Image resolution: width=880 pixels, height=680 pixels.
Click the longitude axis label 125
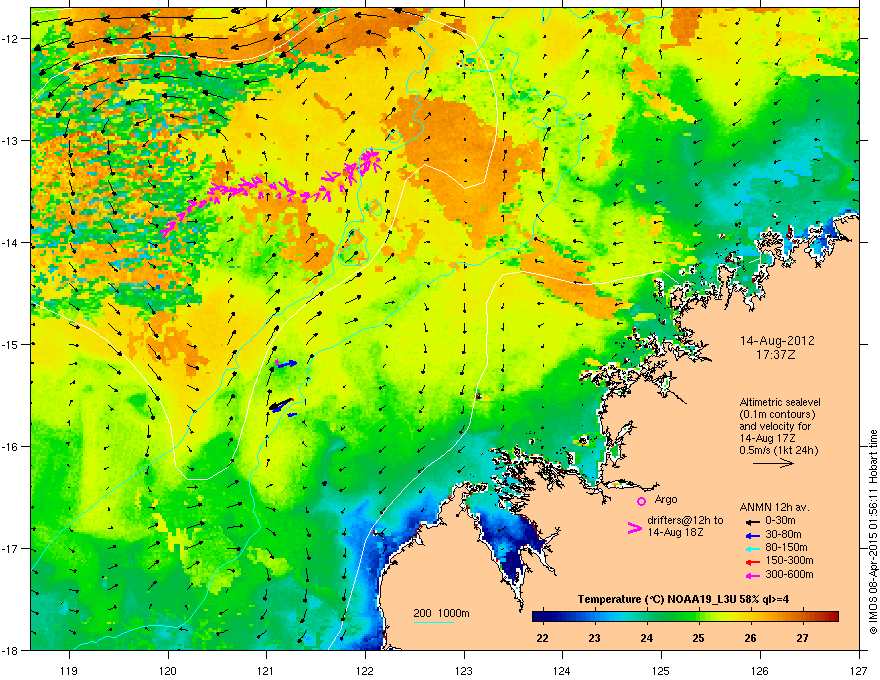[x=661, y=670]
